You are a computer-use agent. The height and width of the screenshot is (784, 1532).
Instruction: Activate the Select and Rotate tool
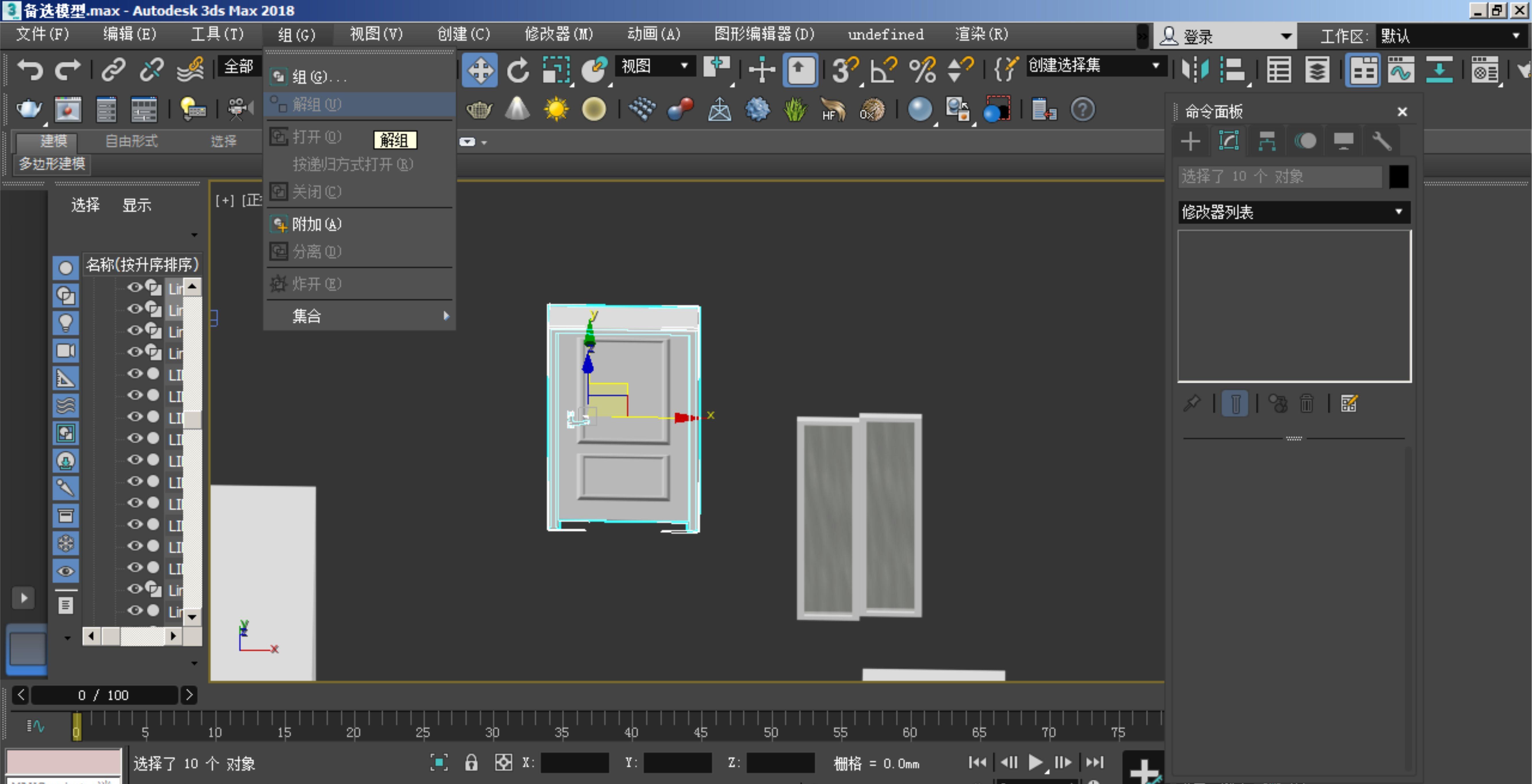[x=518, y=70]
